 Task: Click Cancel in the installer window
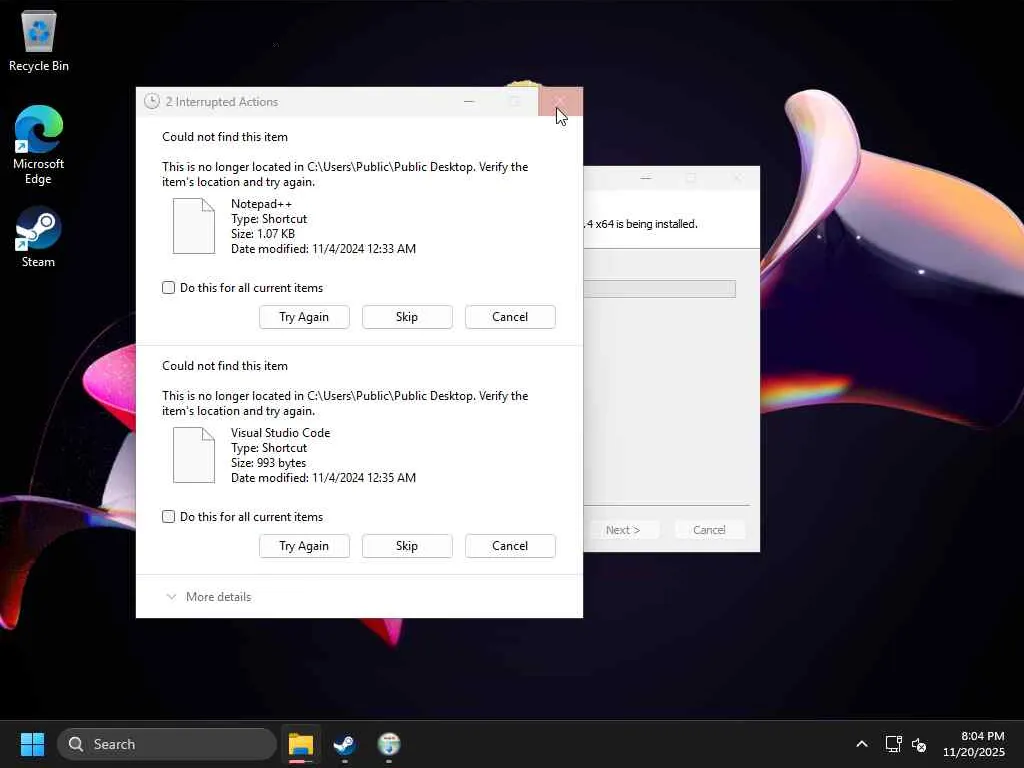(709, 530)
